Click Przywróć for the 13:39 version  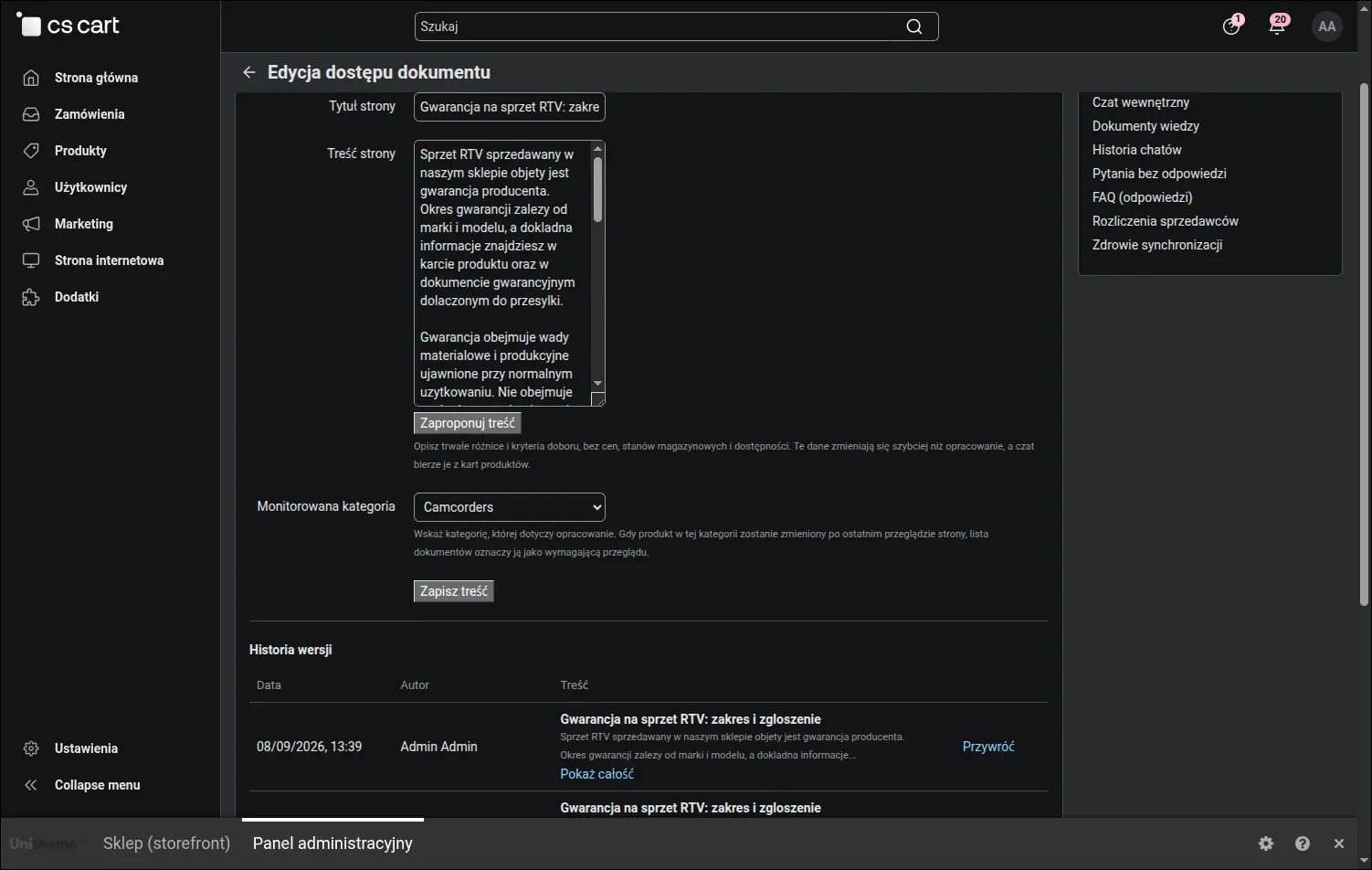point(988,747)
